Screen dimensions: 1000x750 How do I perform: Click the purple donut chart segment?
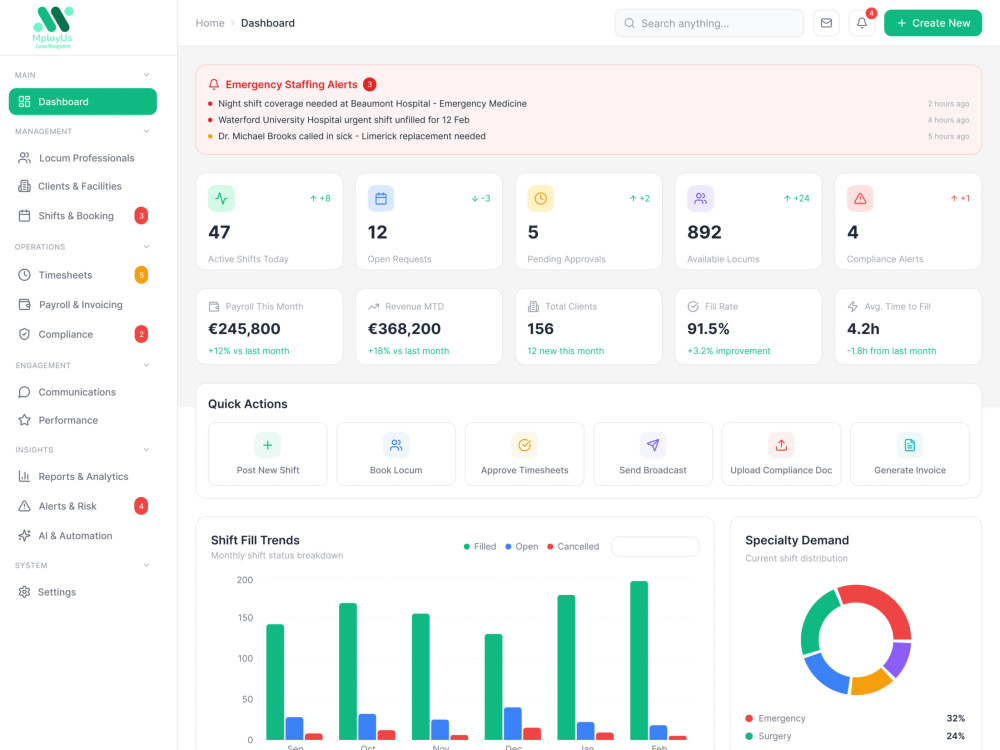[x=899, y=659]
